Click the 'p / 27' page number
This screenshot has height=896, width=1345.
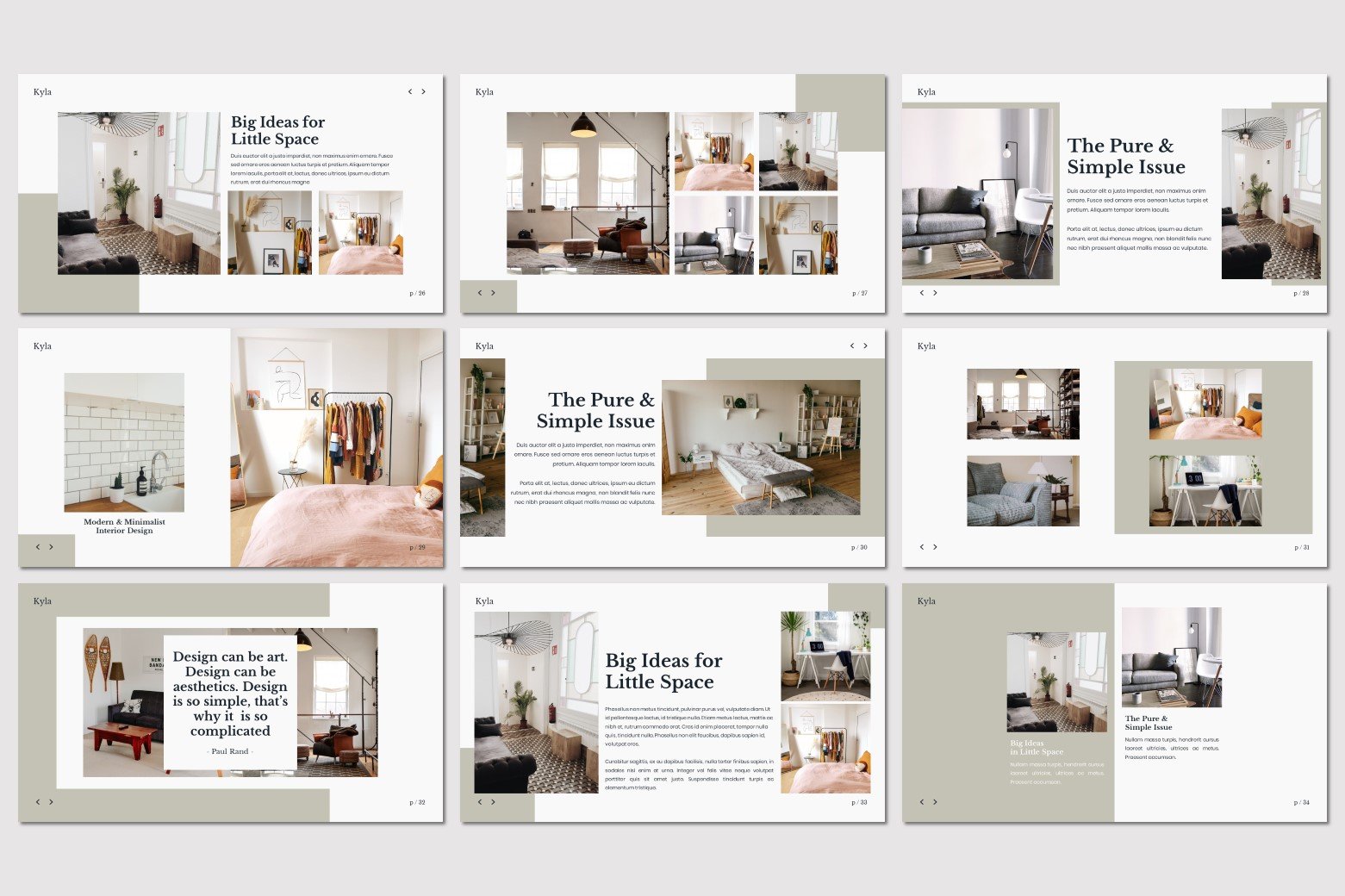[860, 293]
